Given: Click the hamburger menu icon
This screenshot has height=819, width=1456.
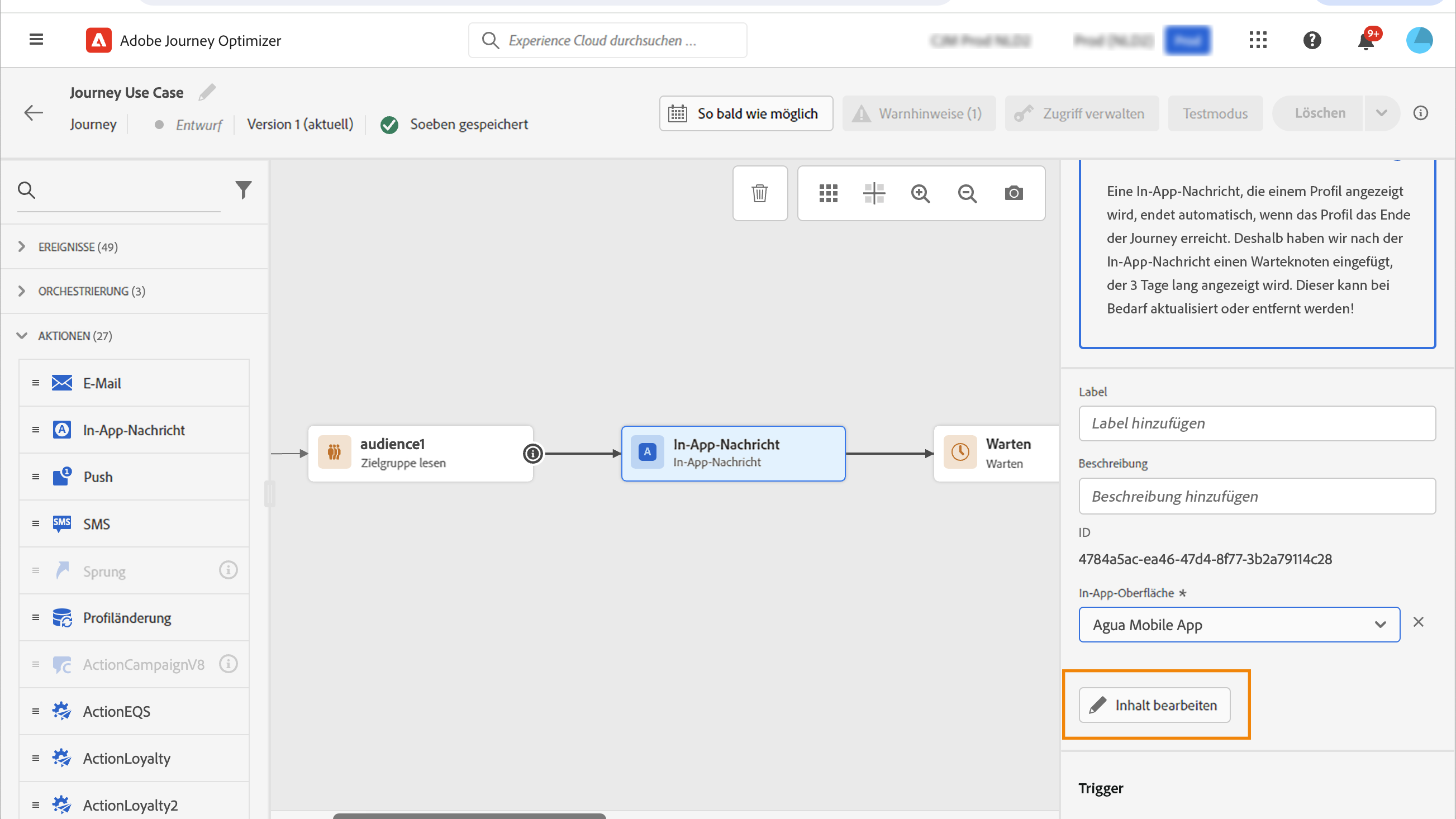Looking at the screenshot, I should click(x=36, y=40).
